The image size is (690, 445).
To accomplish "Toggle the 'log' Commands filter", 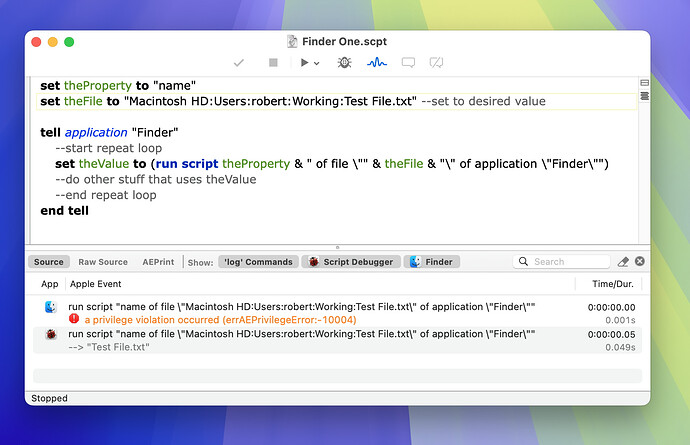I will (x=258, y=262).
